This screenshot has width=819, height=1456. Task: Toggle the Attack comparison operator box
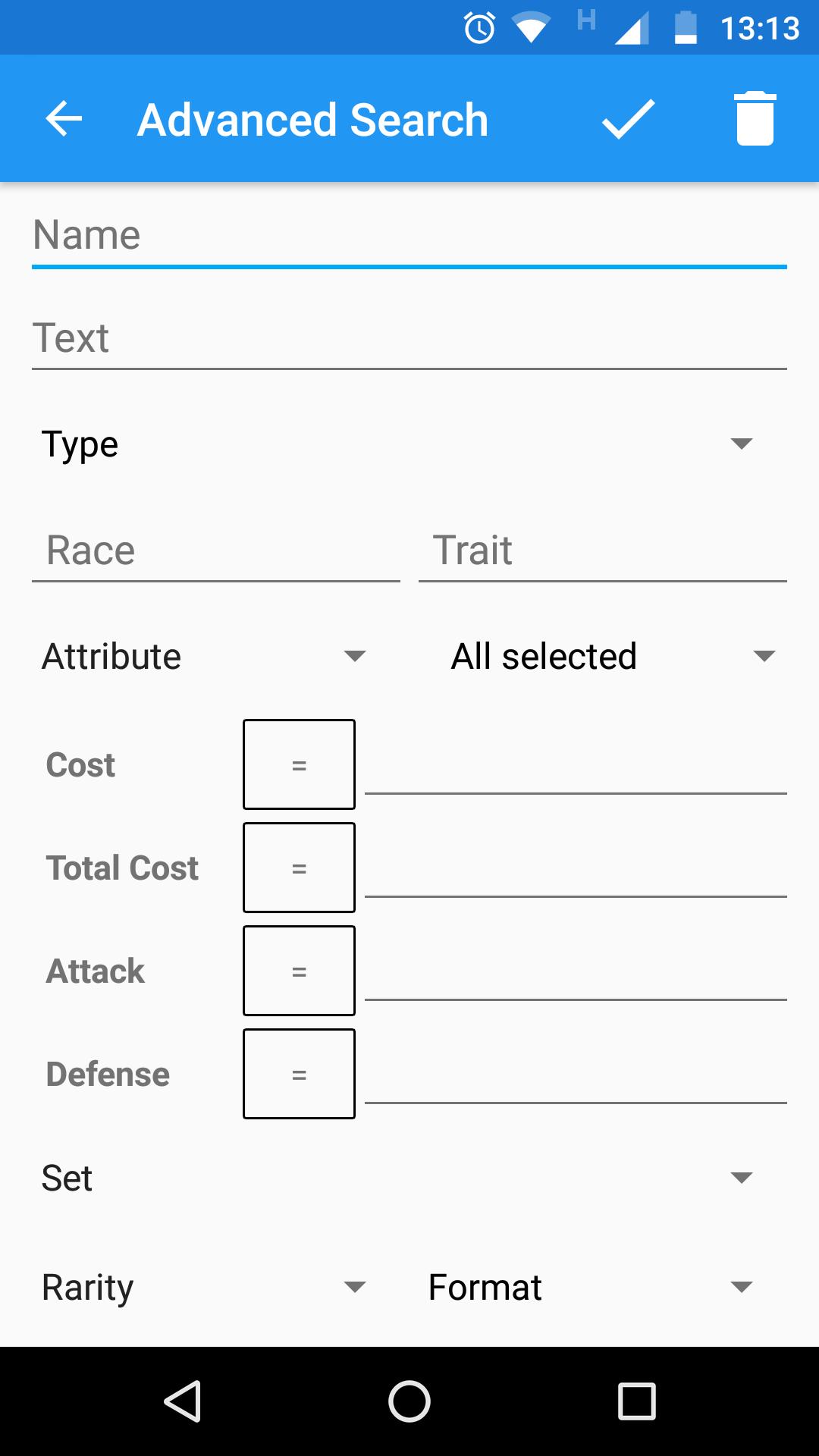(299, 971)
